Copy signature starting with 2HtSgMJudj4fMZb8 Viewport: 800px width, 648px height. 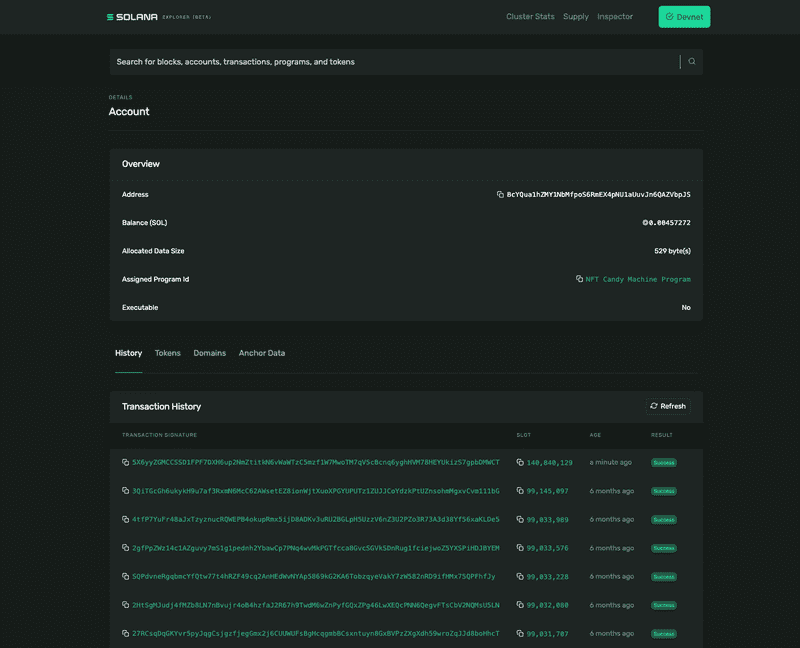point(125,605)
